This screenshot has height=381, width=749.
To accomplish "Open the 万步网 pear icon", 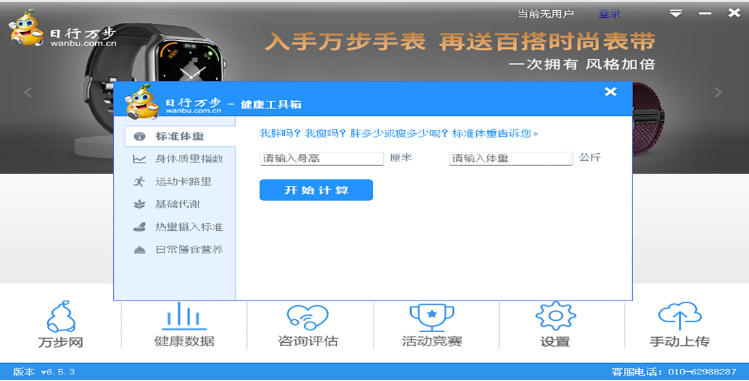I will 61,317.
